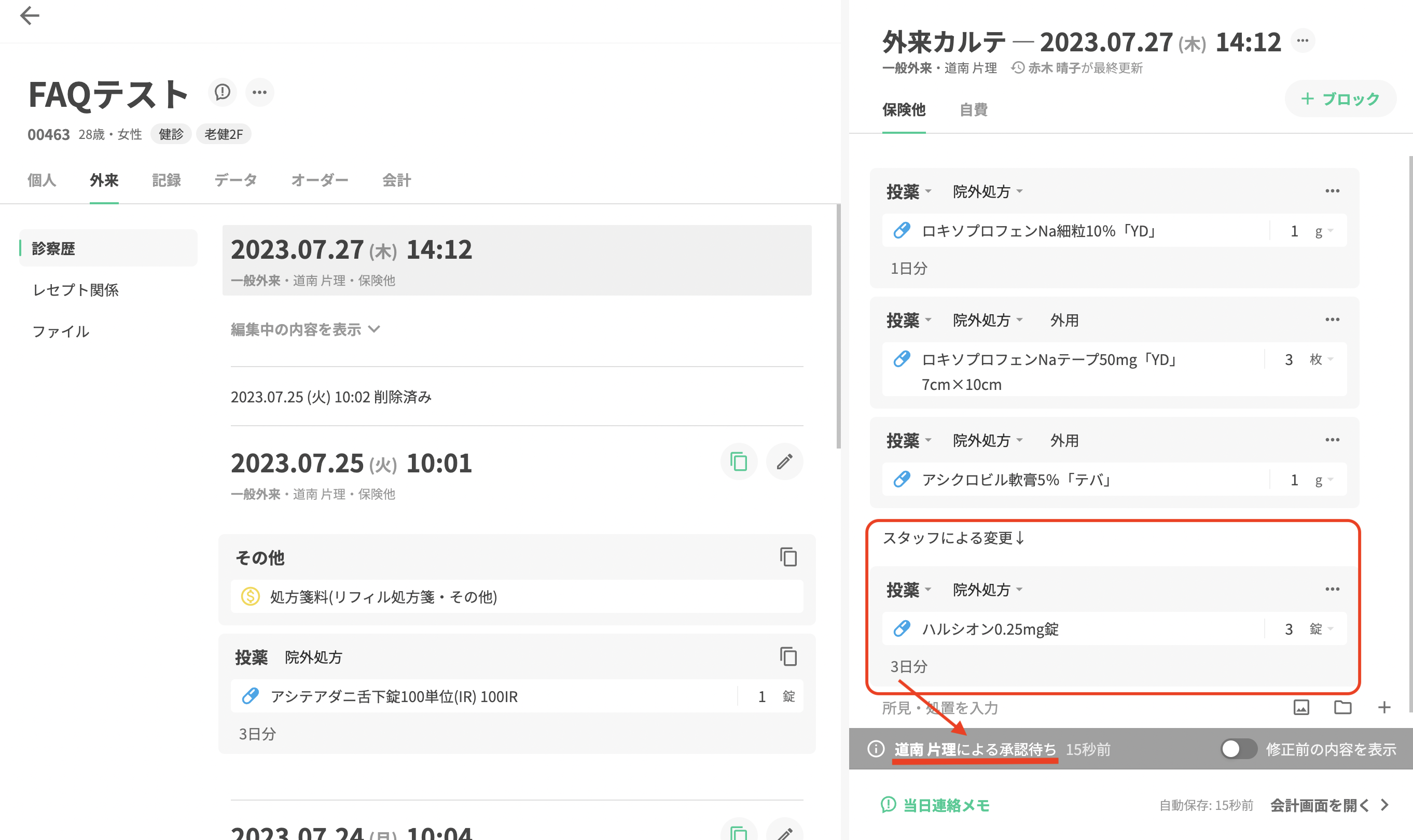Copy the 2023.07.25 10:01 visit record
Screen dimensions: 1413x840
click(738, 462)
